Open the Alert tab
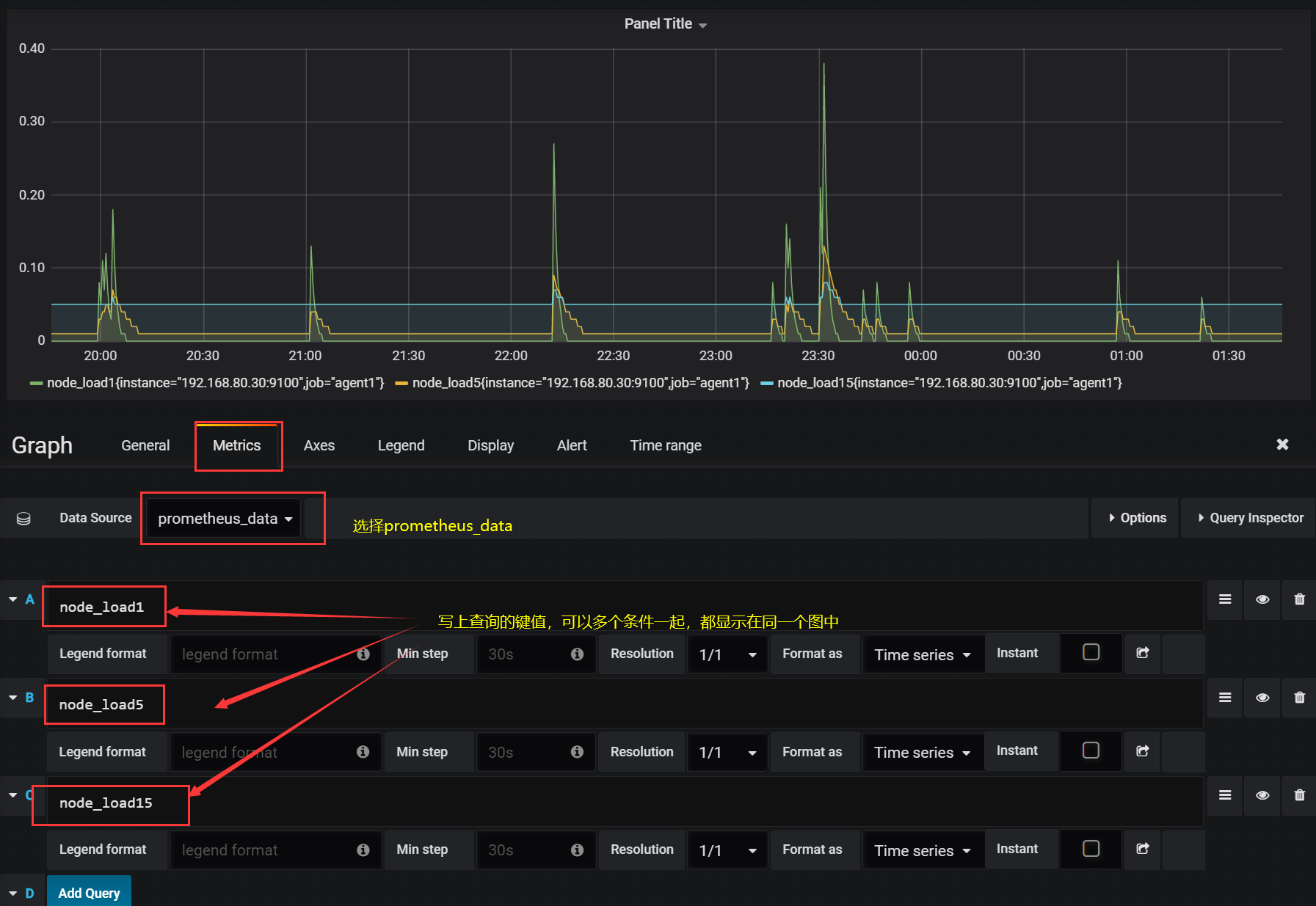This screenshot has width=1316, height=906. [x=572, y=445]
